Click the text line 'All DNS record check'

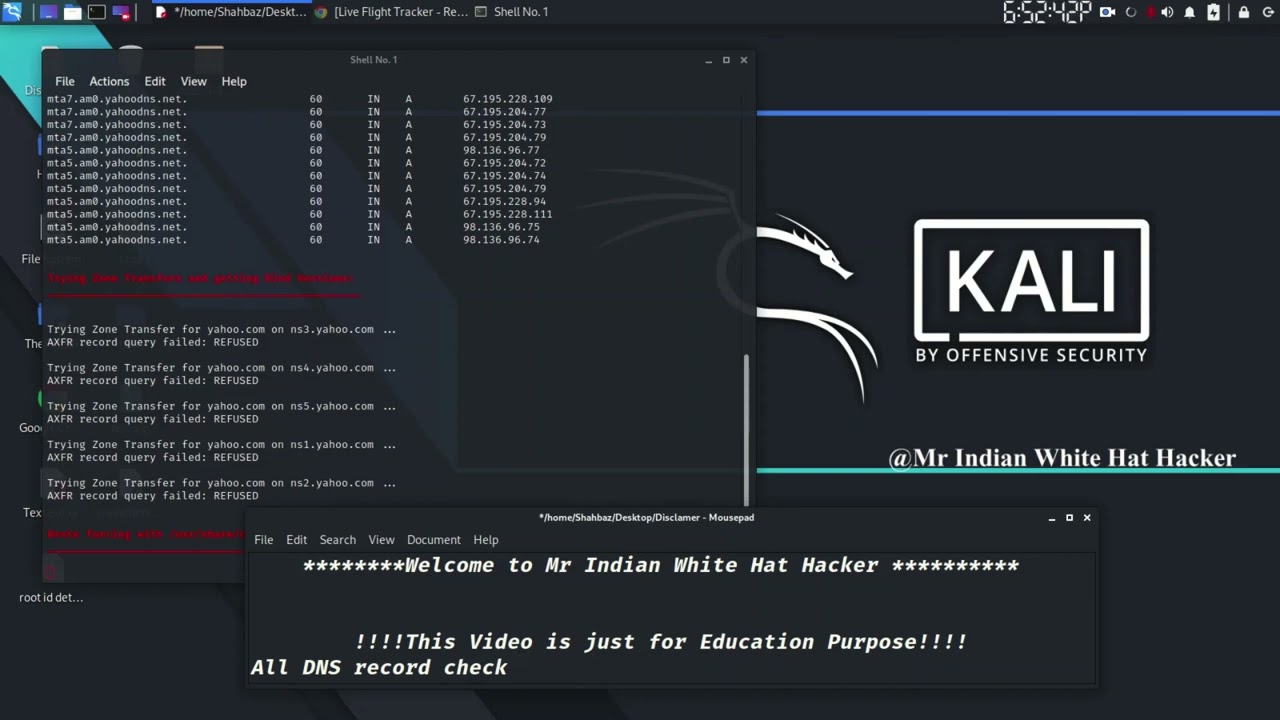[x=379, y=668]
